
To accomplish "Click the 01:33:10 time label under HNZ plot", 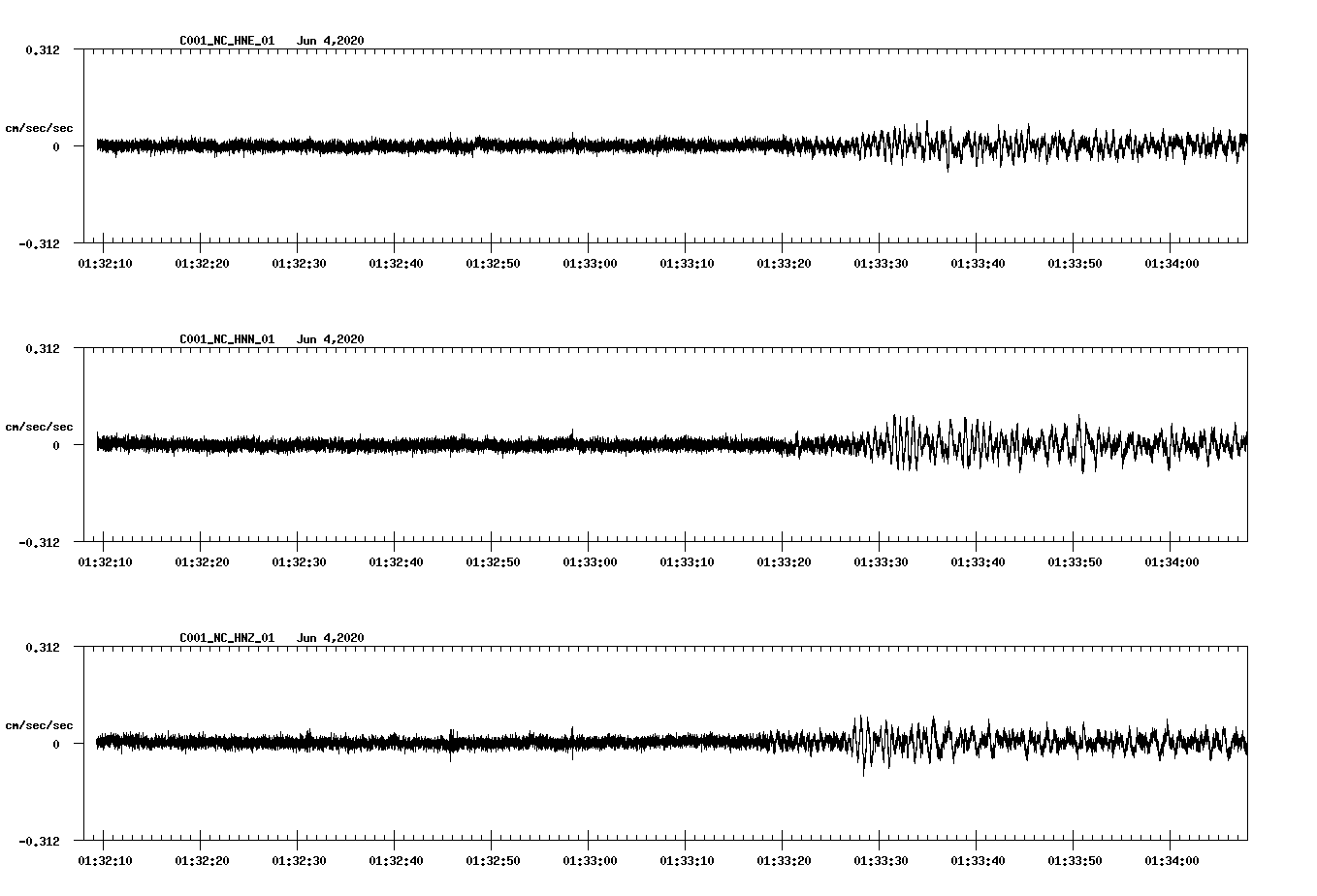I will (x=687, y=861).
